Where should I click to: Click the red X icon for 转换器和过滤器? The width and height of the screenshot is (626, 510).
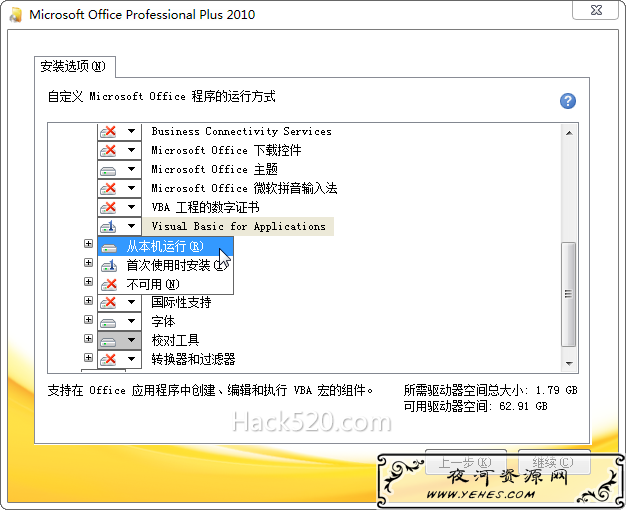tap(108, 359)
